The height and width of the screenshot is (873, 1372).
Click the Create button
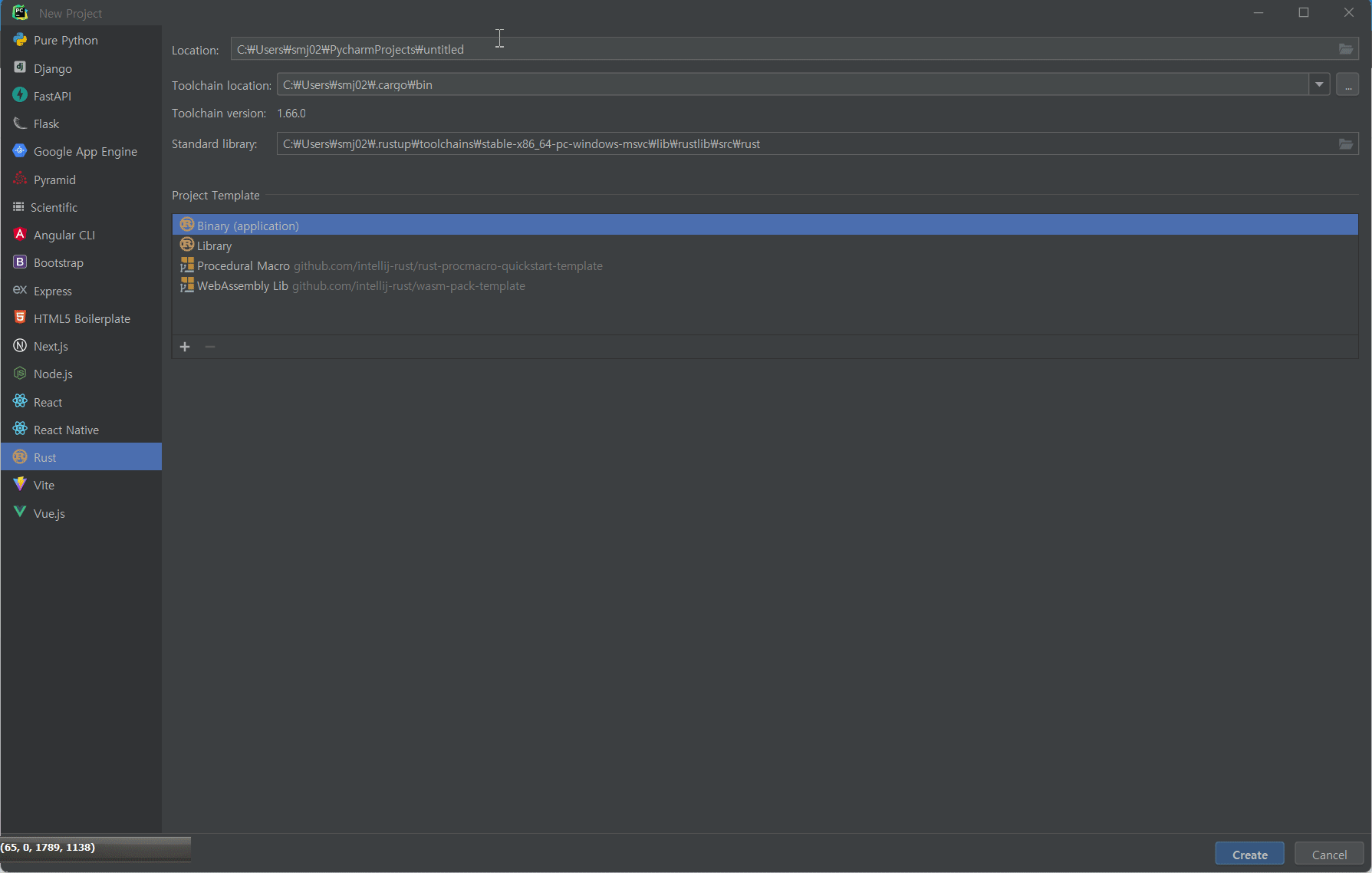tap(1249, 854)
